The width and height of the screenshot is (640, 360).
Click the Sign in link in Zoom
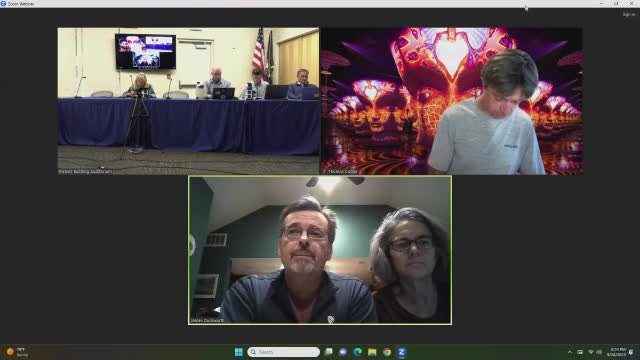629,14
